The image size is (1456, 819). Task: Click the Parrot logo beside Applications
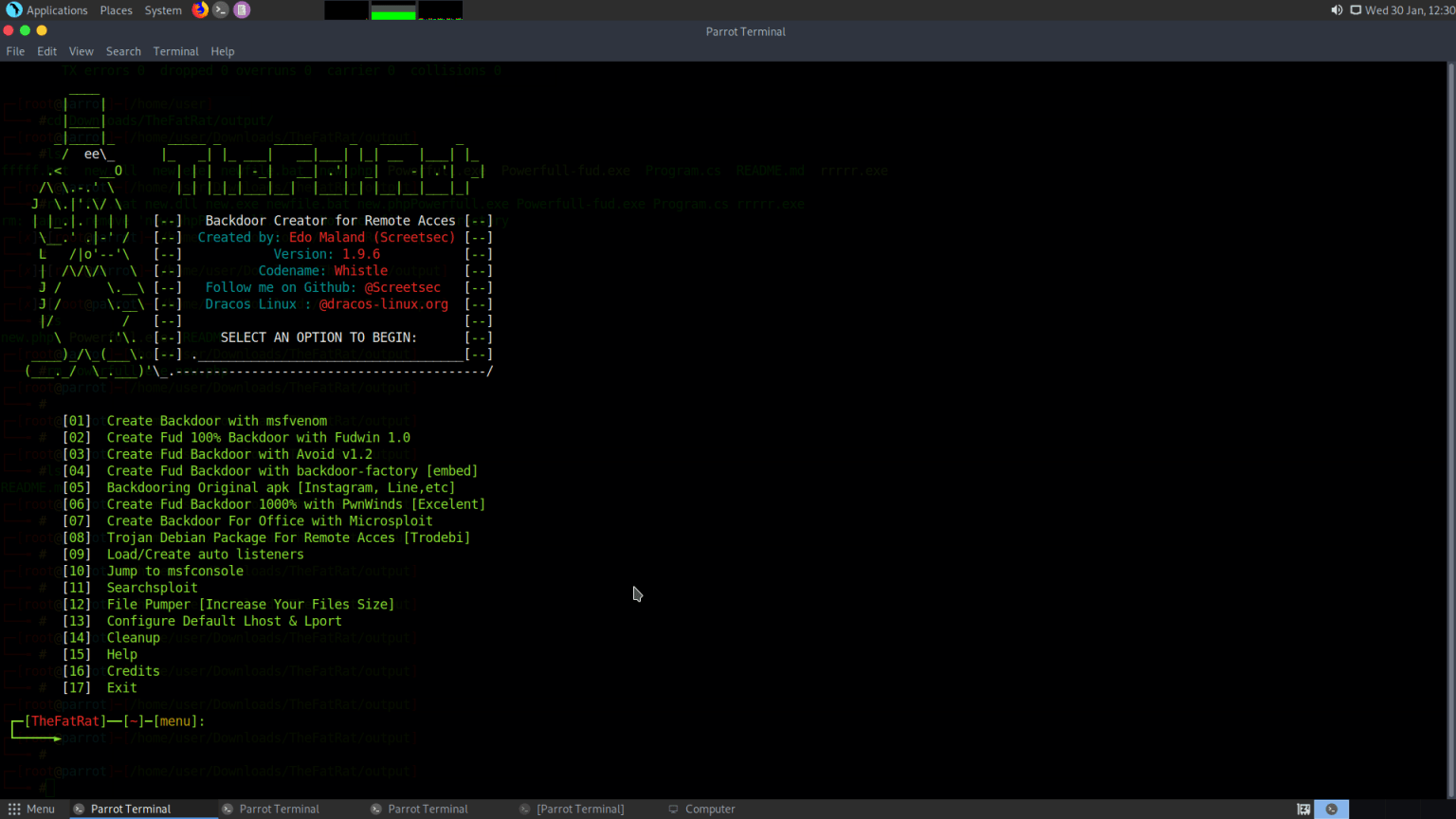coord(12,9)
